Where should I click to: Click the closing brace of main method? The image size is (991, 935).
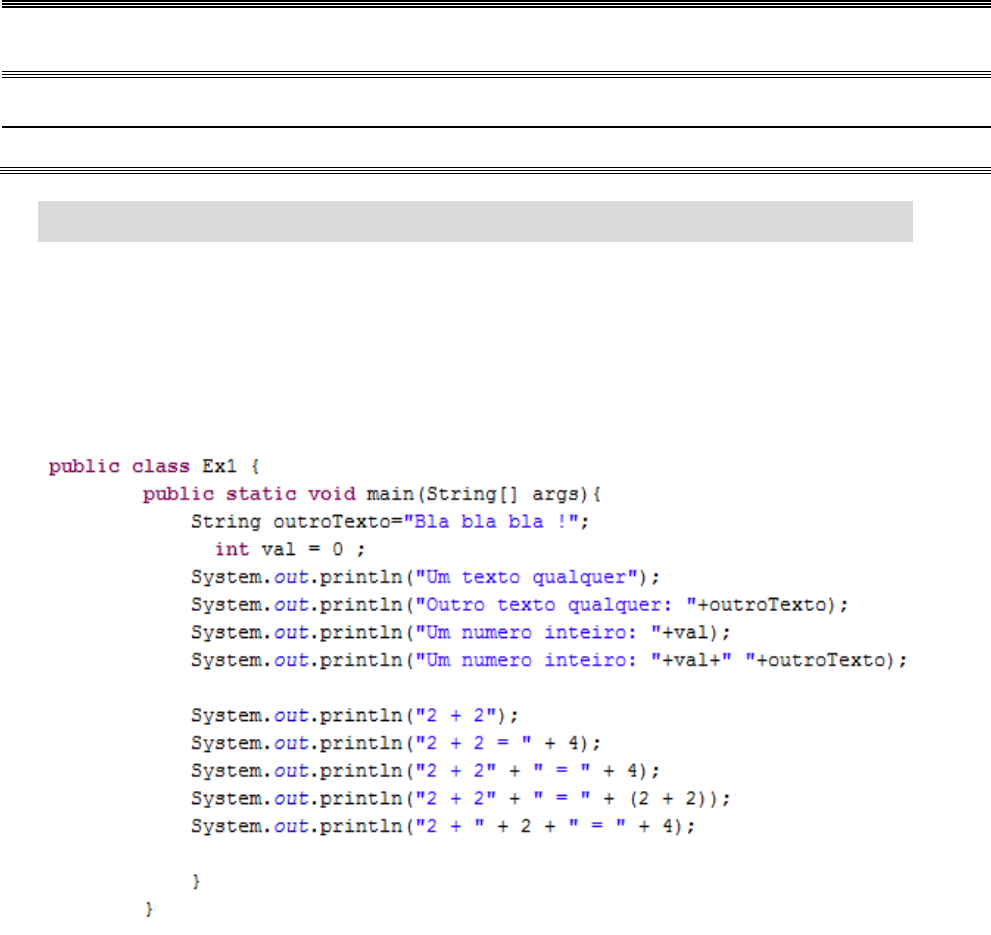coord(196,881)
